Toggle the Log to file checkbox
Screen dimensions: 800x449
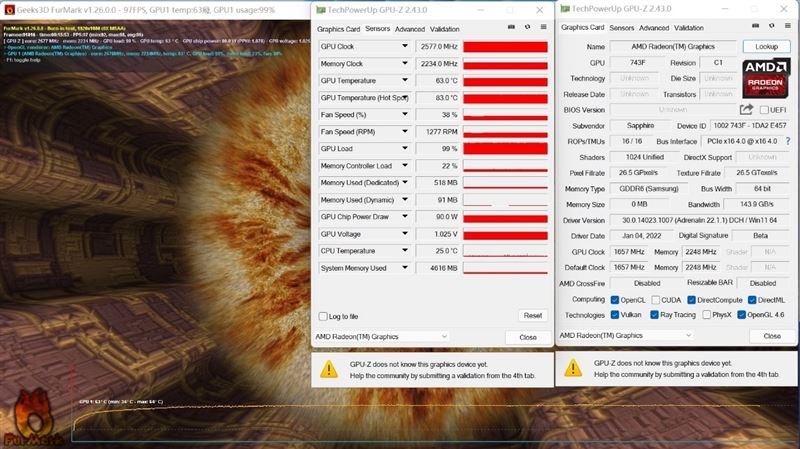click(323, 316)
